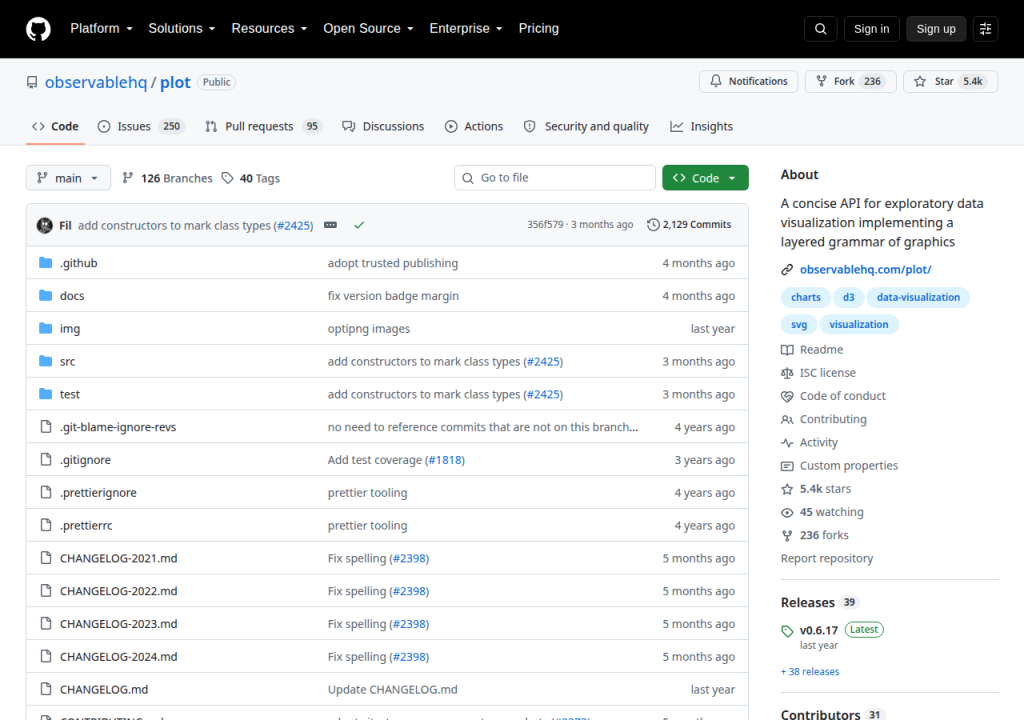Expand the Platform menu

click(101, 29)
